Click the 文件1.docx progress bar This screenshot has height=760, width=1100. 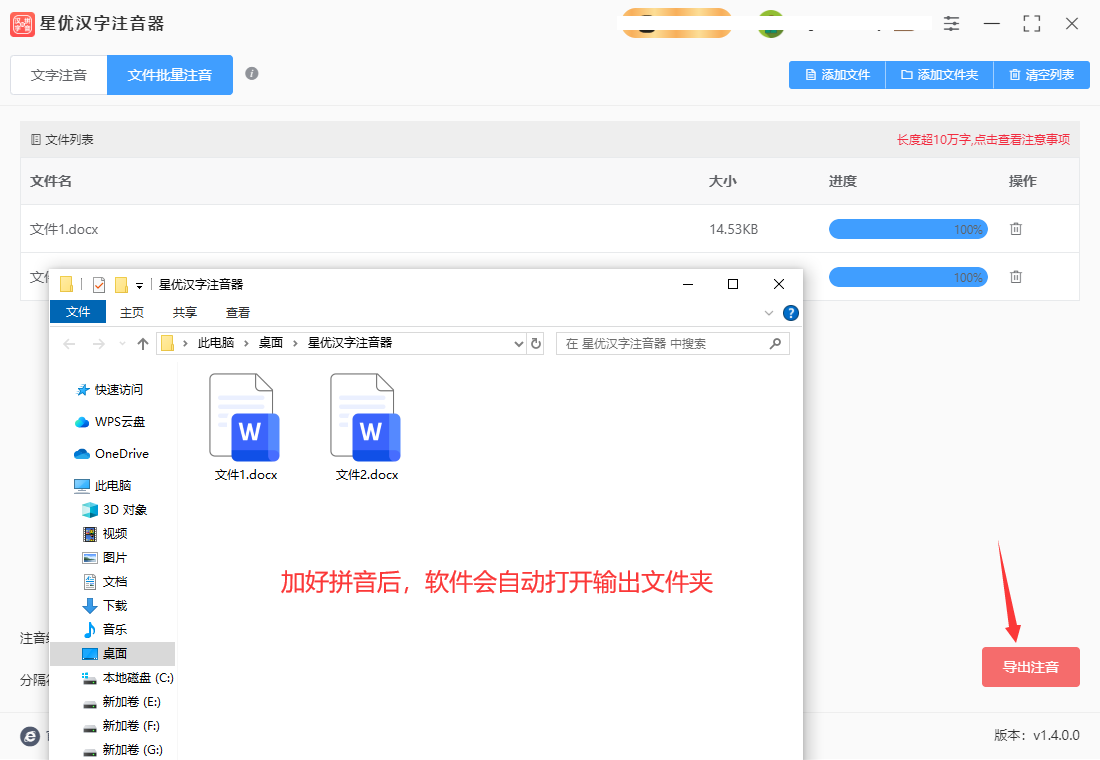pyautogui.click(x=908, y=229)
